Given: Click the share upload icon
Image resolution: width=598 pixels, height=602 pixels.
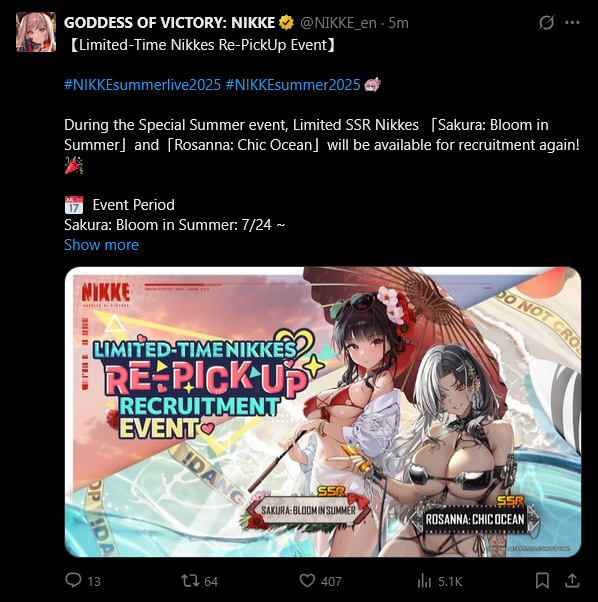Looking at the screenshot, I should click(x=572, y=580).
